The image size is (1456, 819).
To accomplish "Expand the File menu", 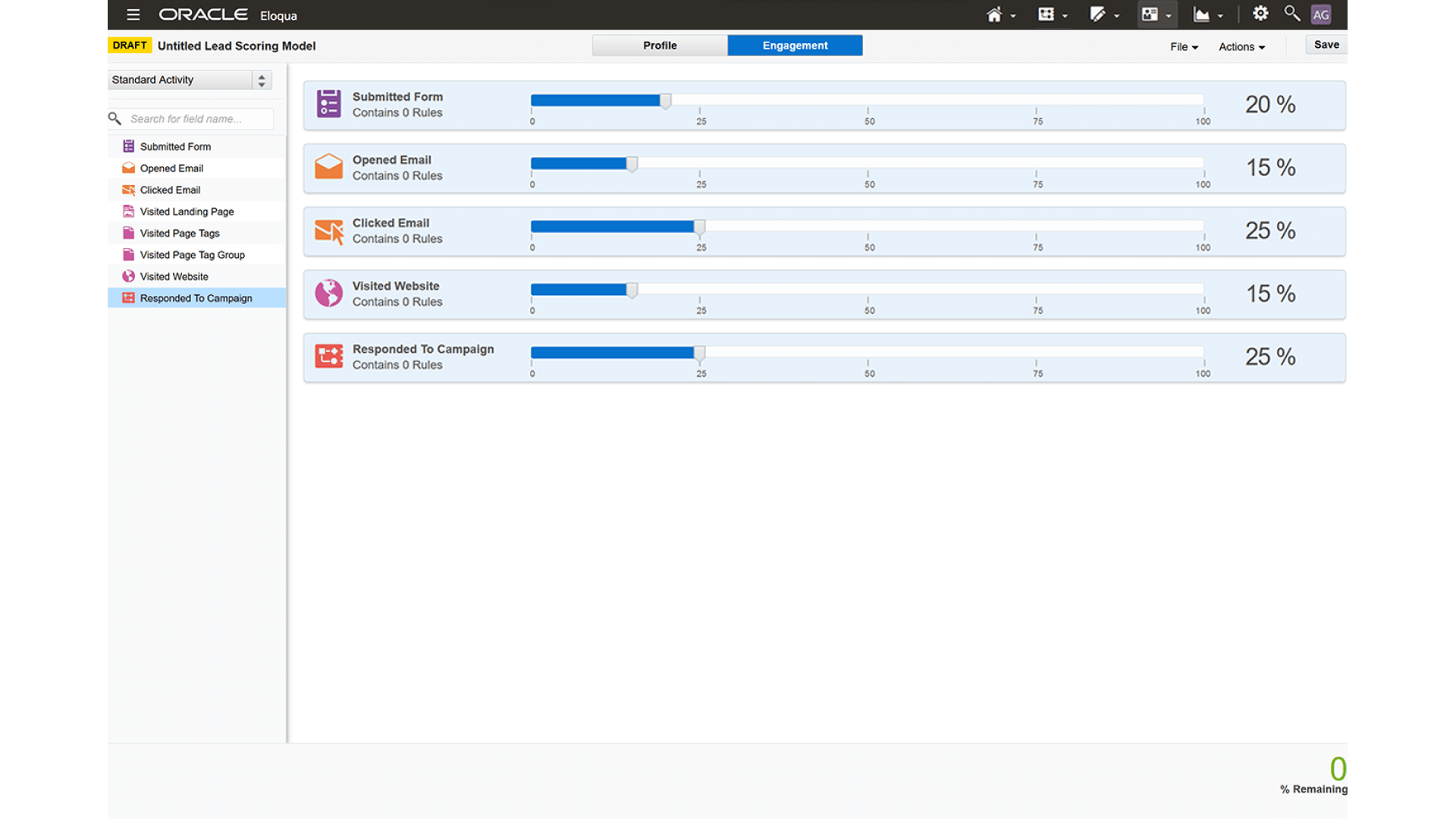I will click(1183, 46).
